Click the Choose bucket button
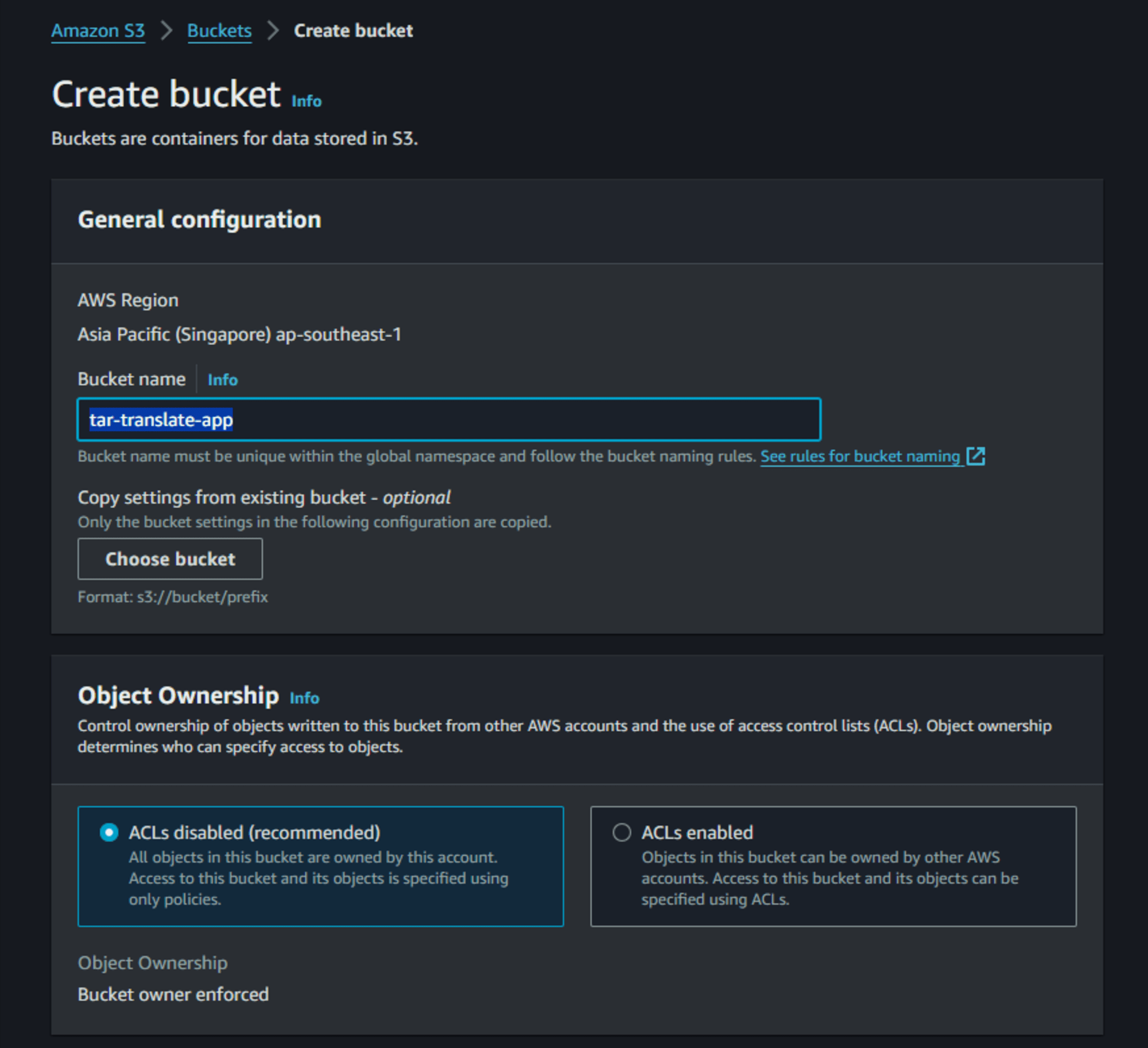1148x1048 pixels. click(x=170, y=559)
